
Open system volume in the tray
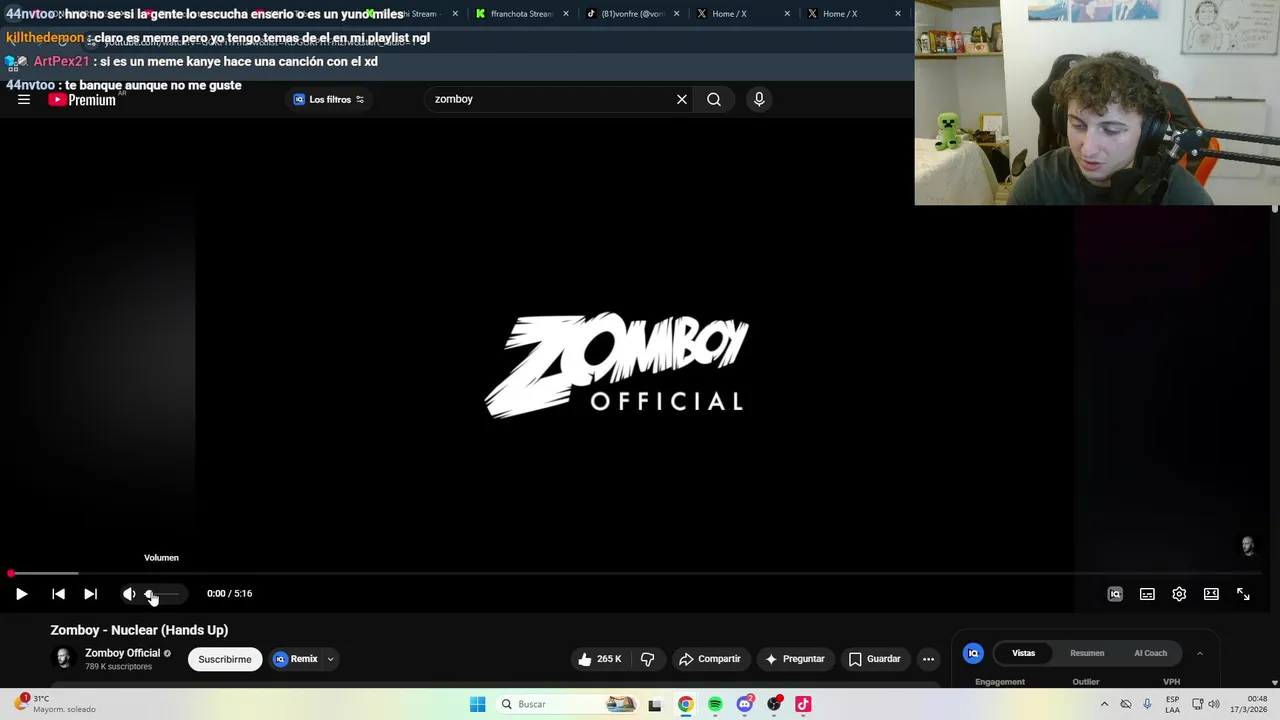[1214, 704]
